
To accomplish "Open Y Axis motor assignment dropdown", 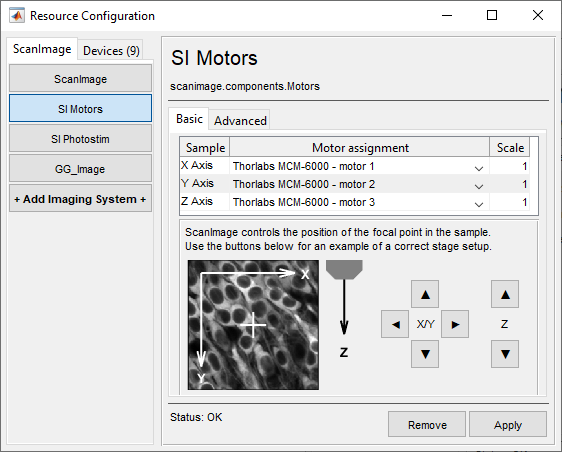I will (478, 185).
